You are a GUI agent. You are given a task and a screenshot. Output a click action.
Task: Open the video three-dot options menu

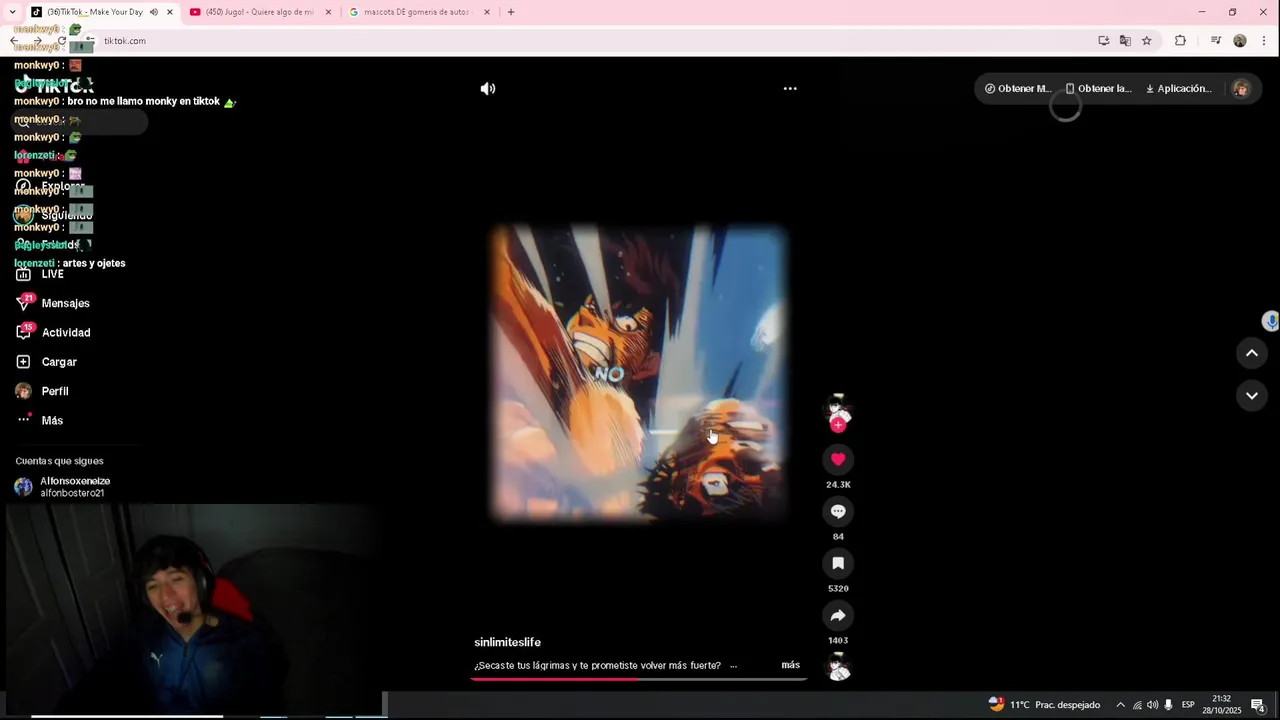[790, 88]
